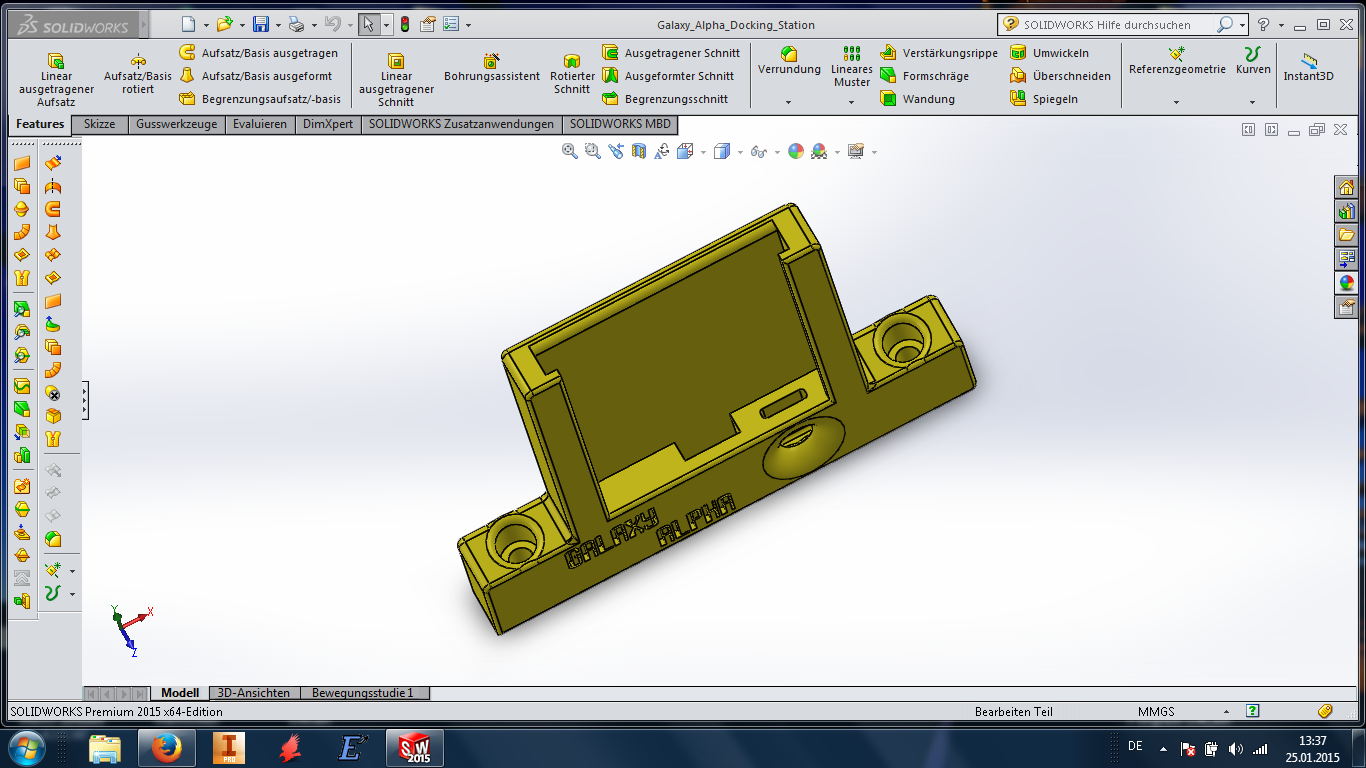
Task: Select Verstärkungsrippe tool
Action: click(938, 52)
